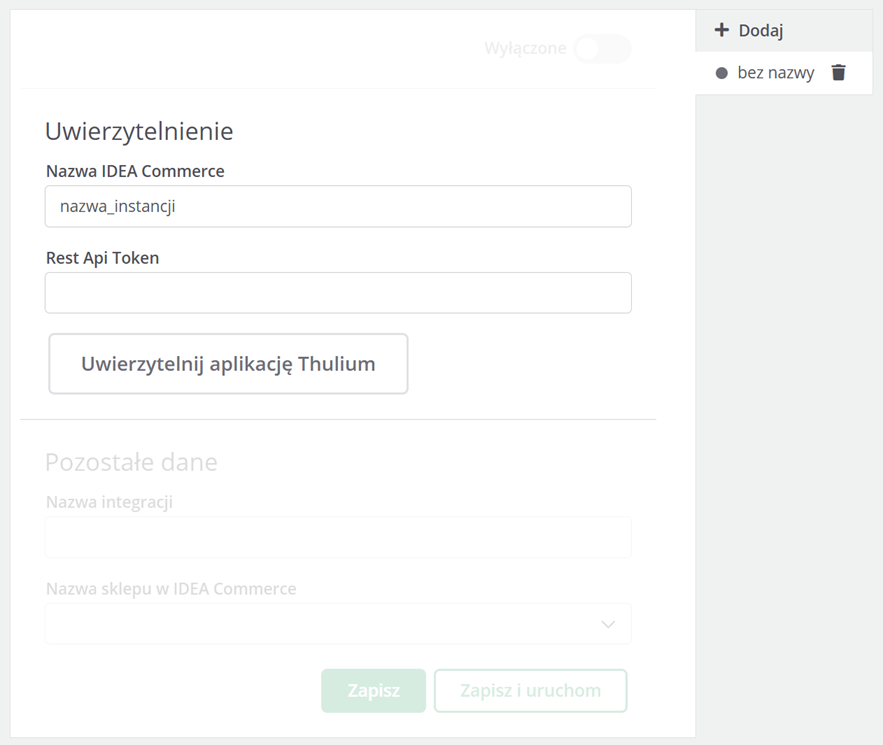Viewport: 883px width, 745px height.
Task: Focus the Nazwa IDEA Commerce input field
Action: coord(338,206)
